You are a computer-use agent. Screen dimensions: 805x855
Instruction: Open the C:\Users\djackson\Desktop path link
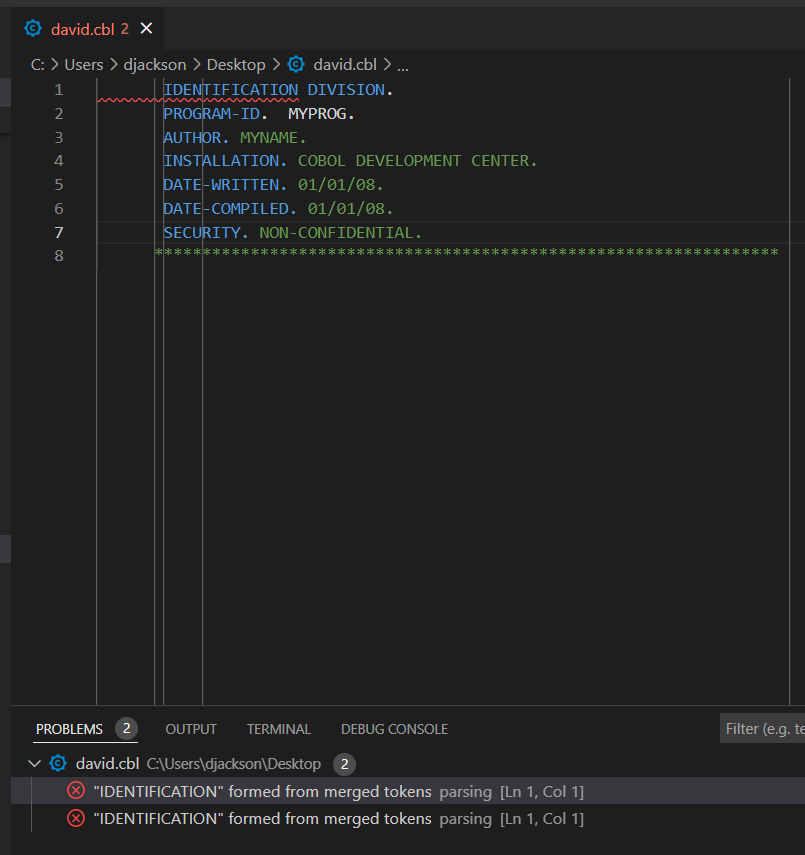pos(233,763)
